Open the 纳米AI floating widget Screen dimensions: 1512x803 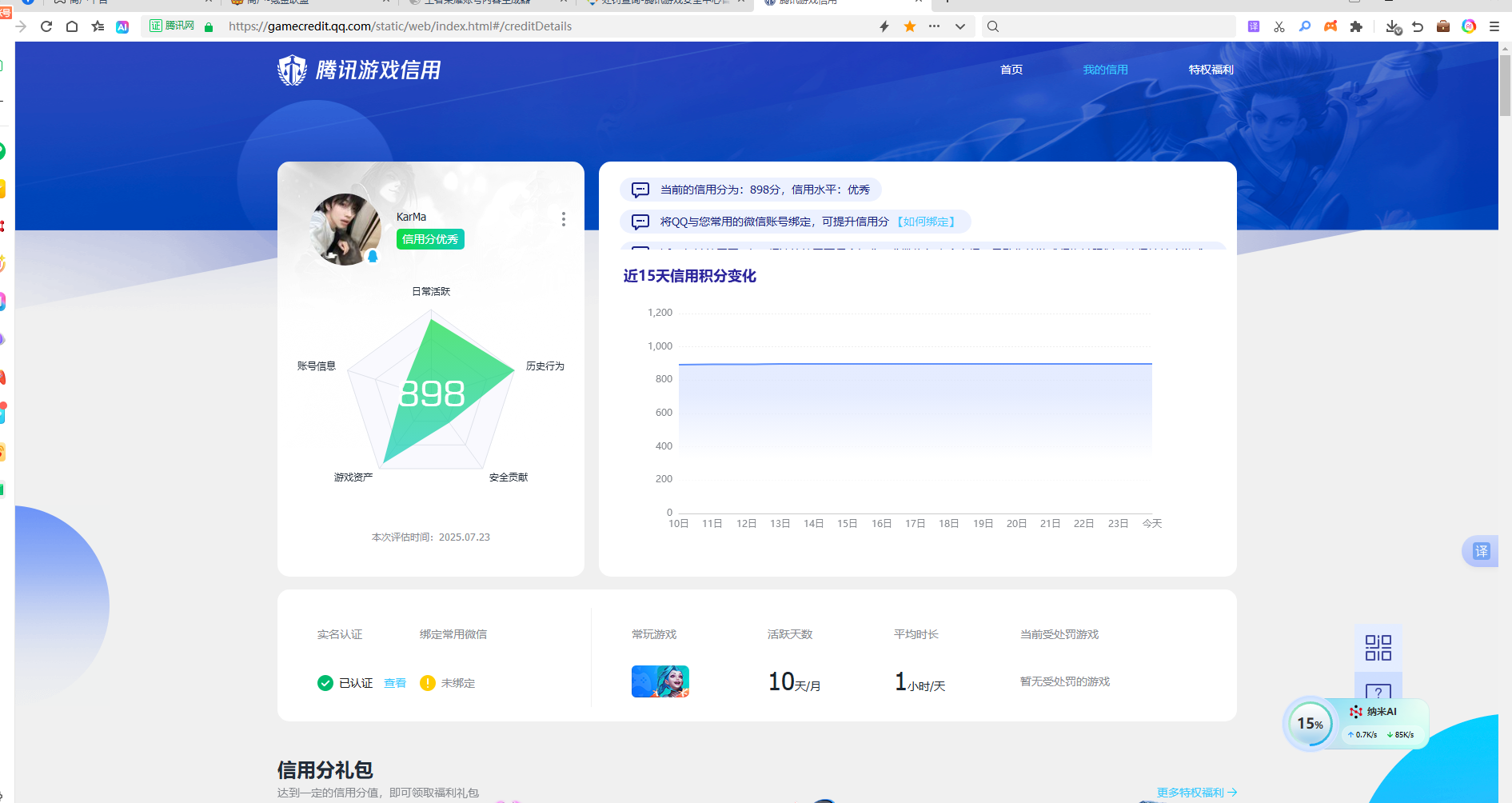point(1382,712)
